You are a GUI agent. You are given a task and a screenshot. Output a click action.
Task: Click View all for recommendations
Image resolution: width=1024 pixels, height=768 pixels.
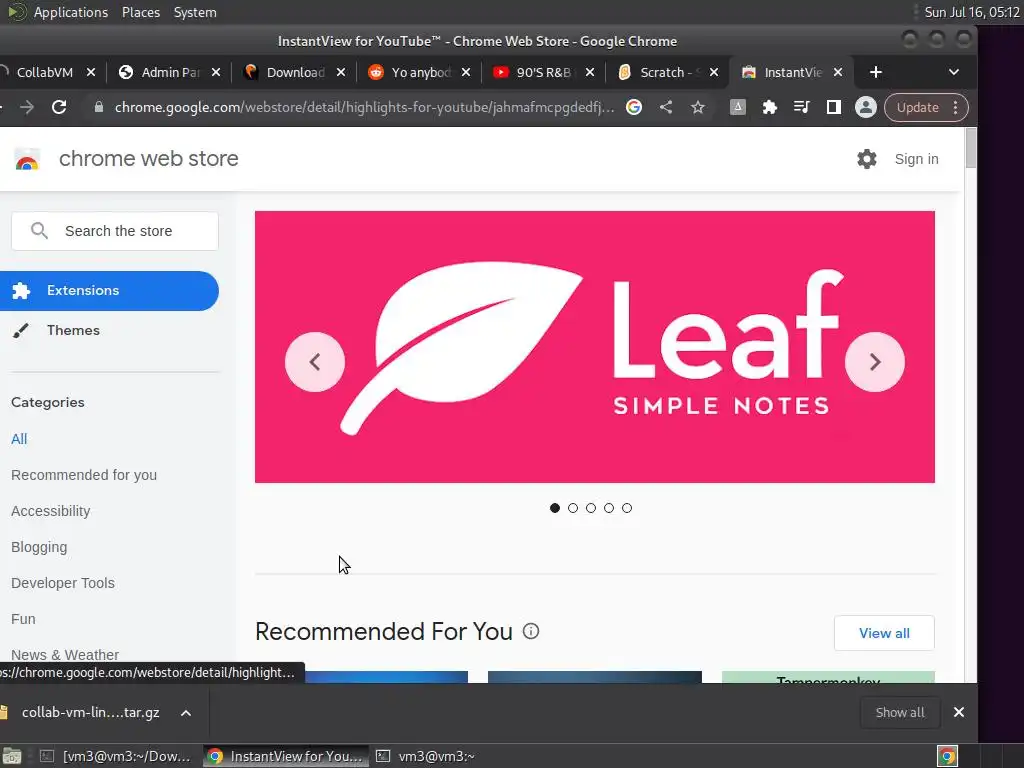point(884,633)
